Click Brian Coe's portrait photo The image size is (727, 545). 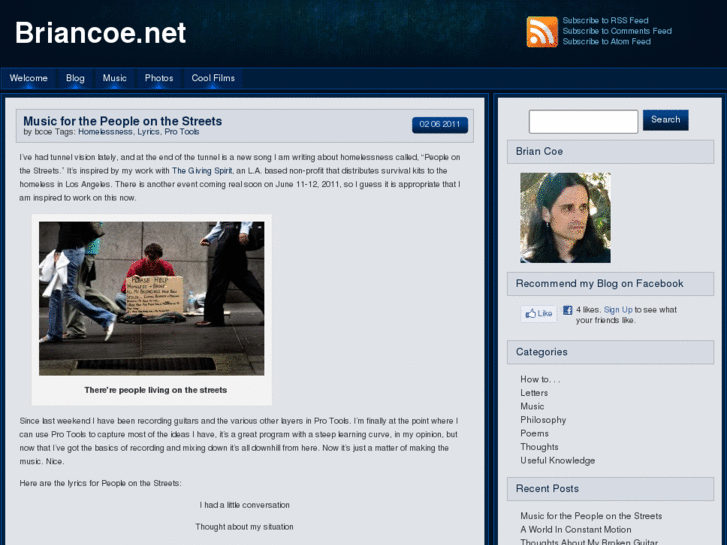click(565, 218)
